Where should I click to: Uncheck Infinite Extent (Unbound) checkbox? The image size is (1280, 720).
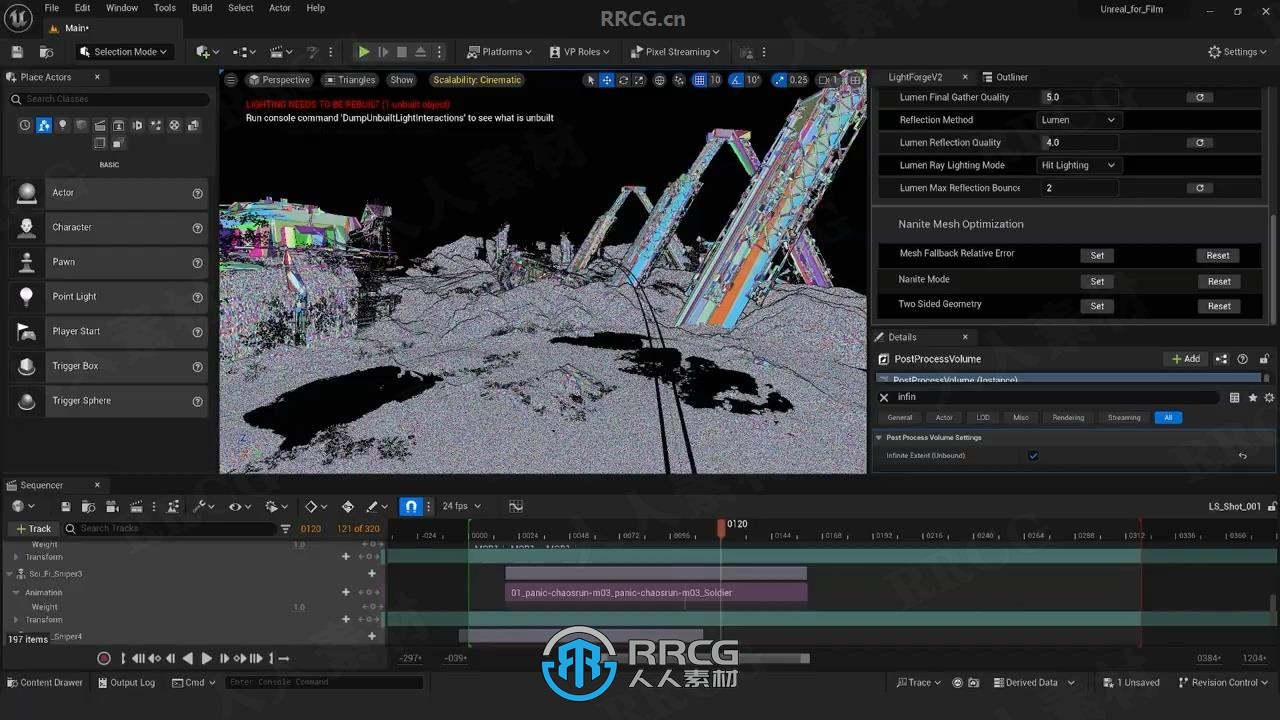pyautogui.click(x=1033, y=456)
